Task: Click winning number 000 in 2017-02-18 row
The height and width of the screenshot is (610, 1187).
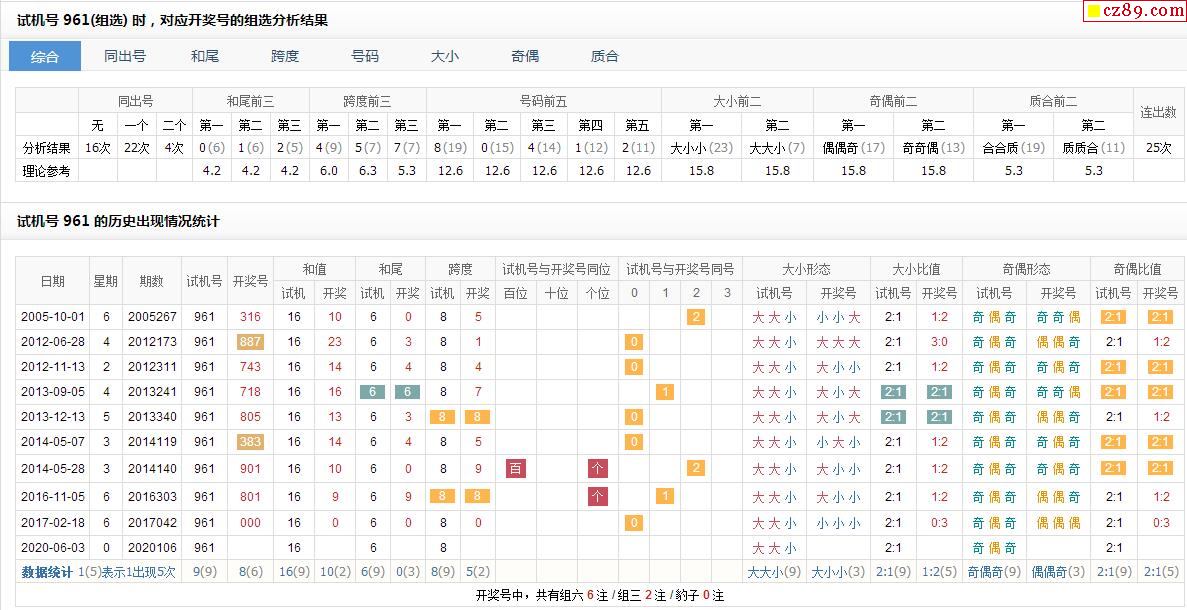Action: click(250, 522)
